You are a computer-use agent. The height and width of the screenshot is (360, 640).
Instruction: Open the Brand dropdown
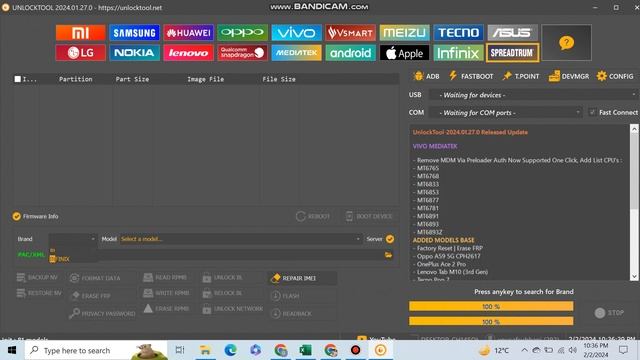73,239
